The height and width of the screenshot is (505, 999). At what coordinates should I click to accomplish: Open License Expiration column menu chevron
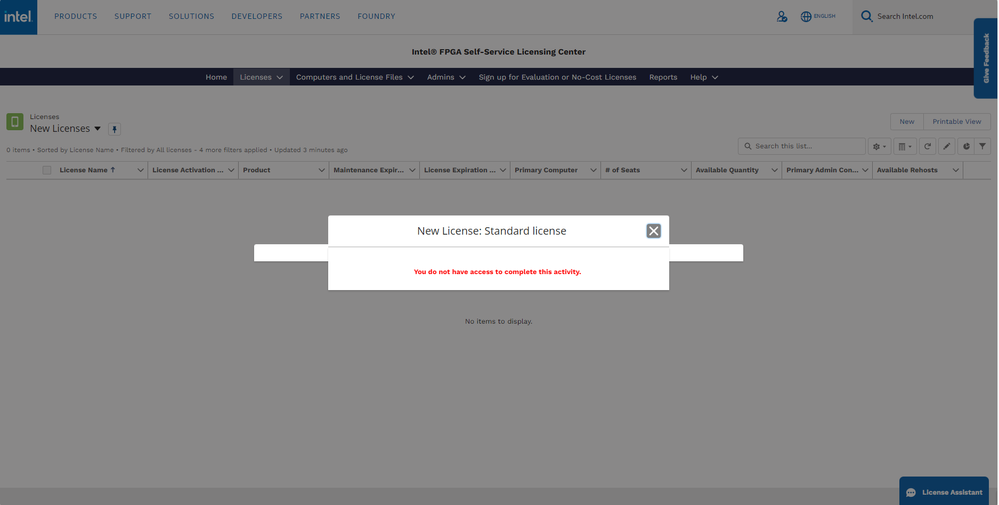(x=502, y=170)
